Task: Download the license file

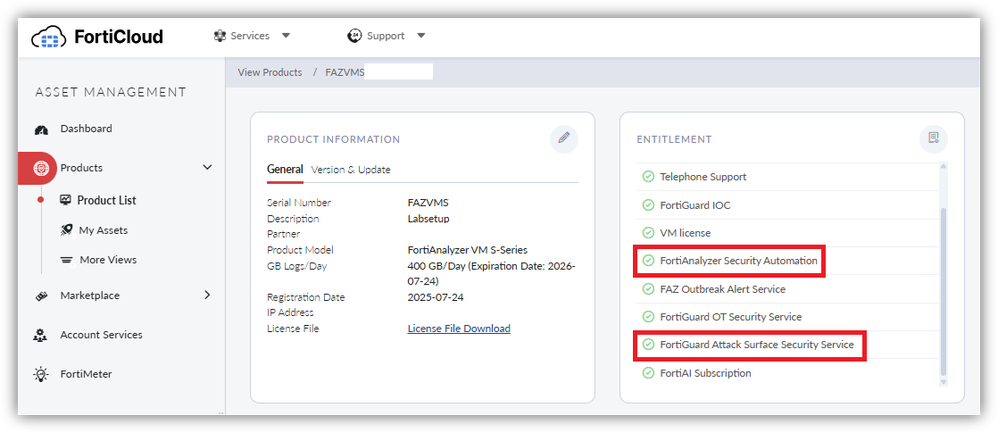Action: pyautogui.click(x=458, y=329)
